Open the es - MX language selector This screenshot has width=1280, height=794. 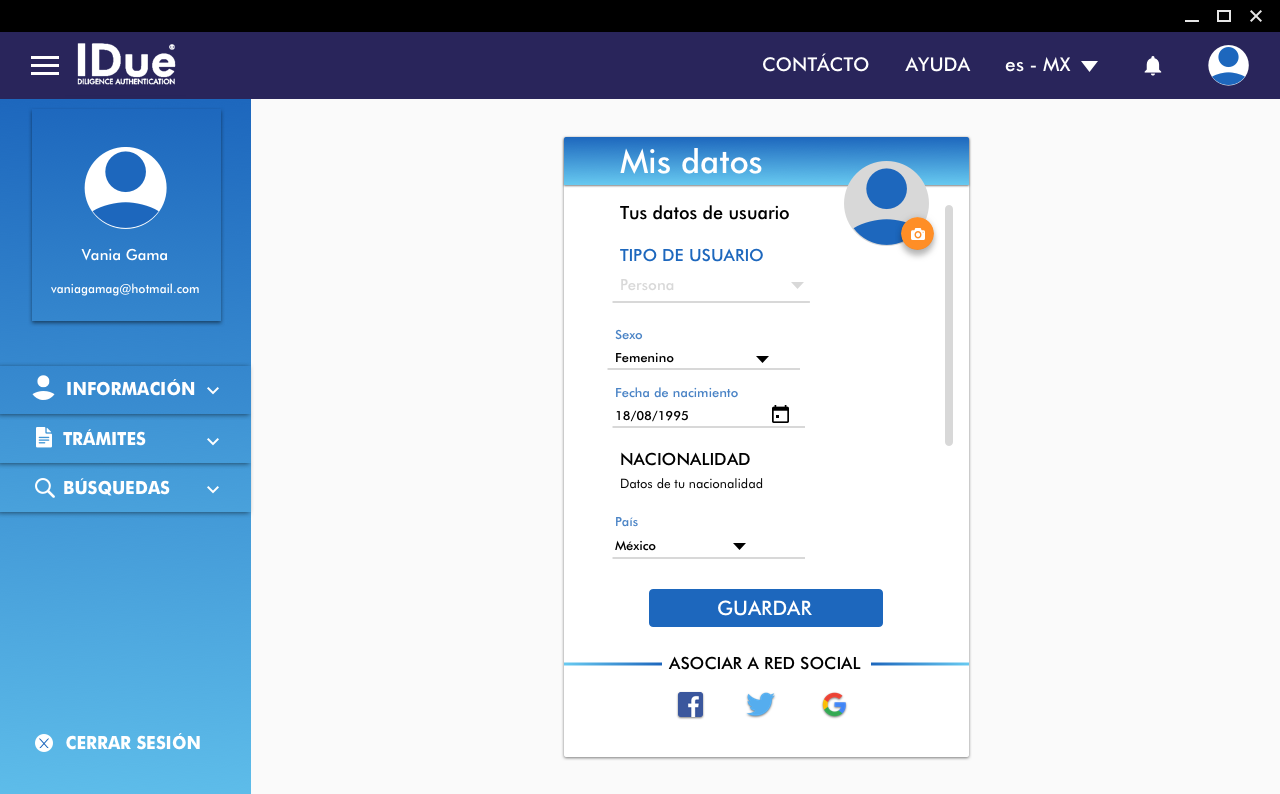click(1051, 66)
